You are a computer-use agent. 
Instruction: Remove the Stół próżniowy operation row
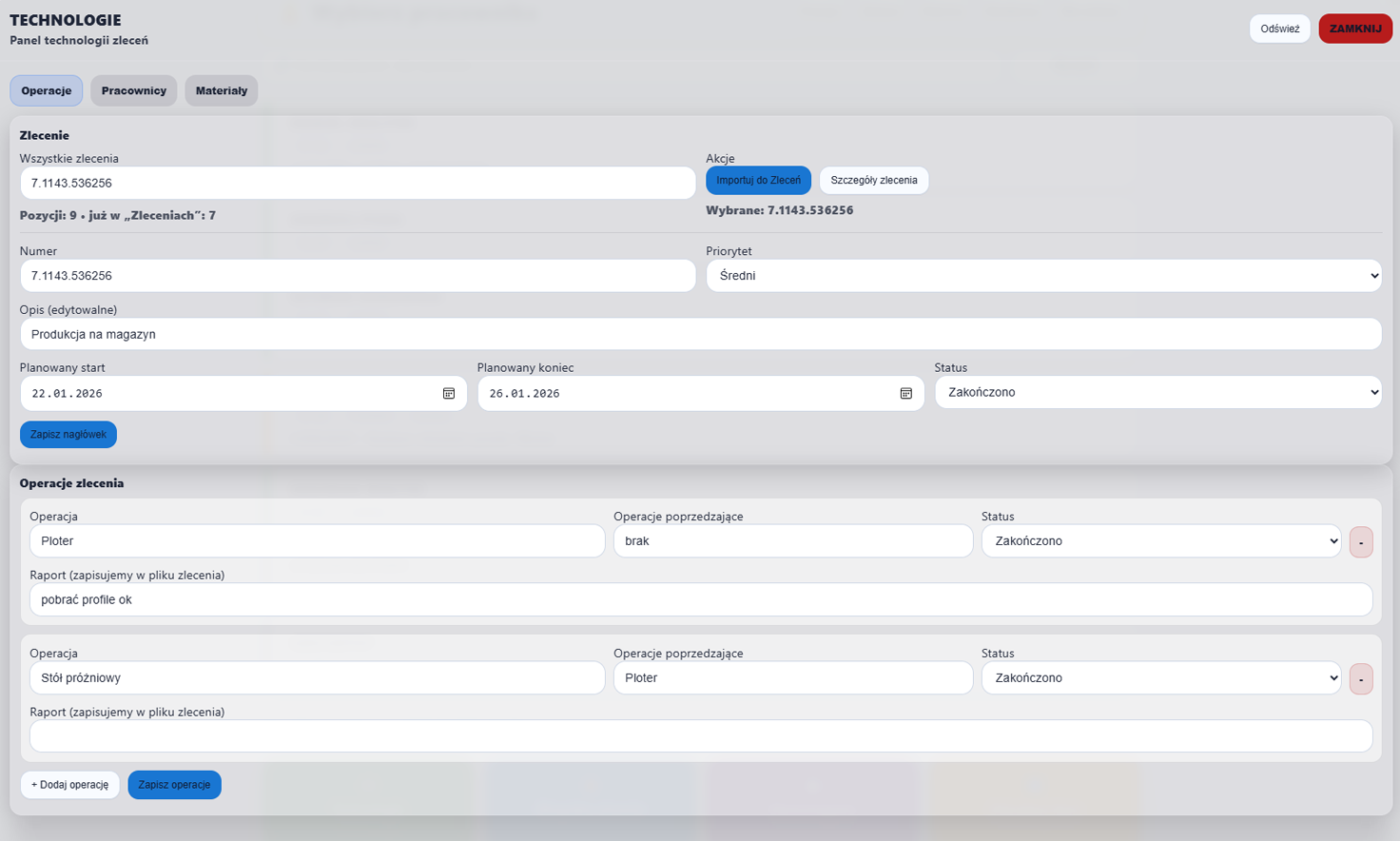click(1360, 679)
